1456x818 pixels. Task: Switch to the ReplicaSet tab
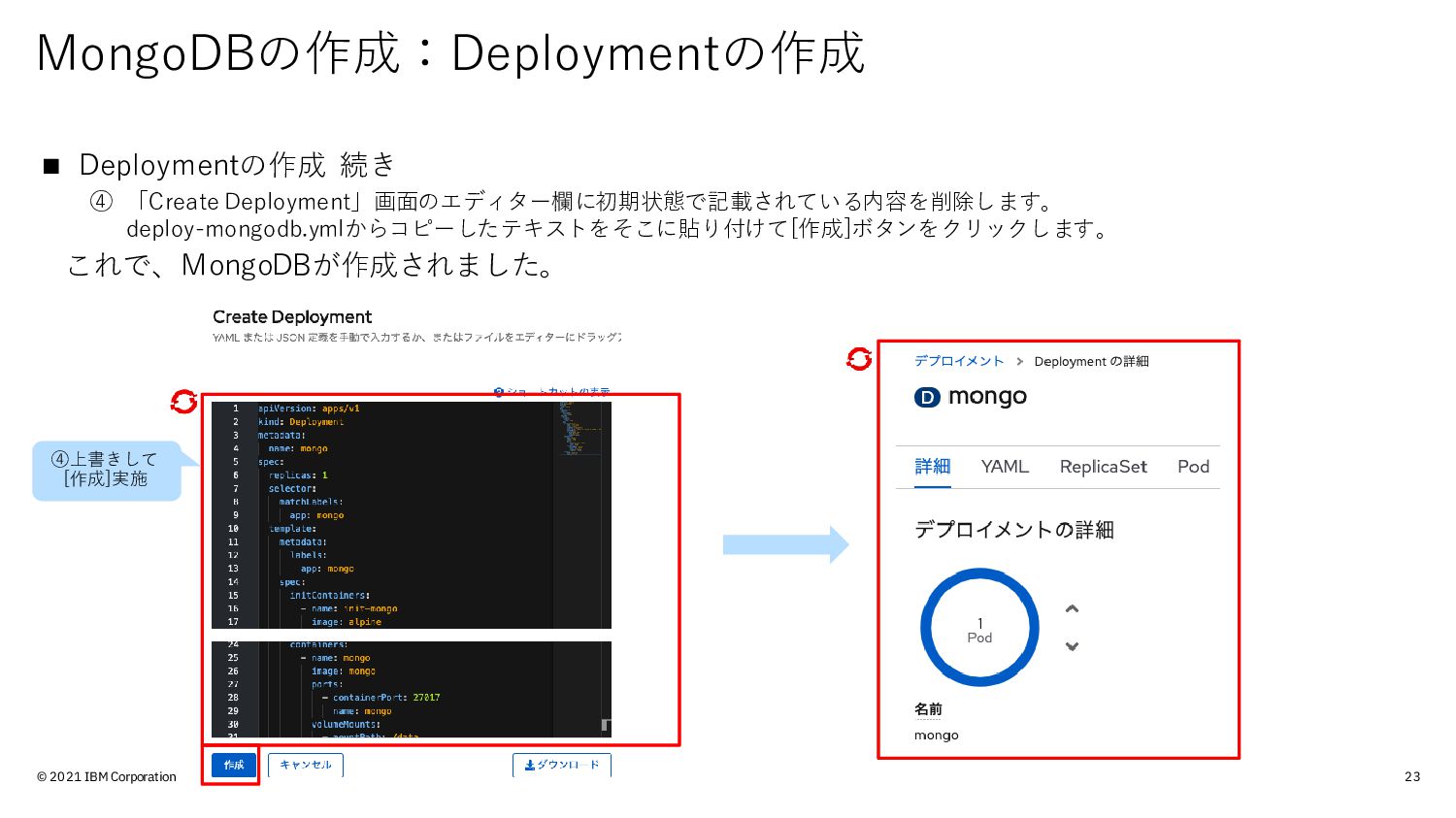point(1104,467)
